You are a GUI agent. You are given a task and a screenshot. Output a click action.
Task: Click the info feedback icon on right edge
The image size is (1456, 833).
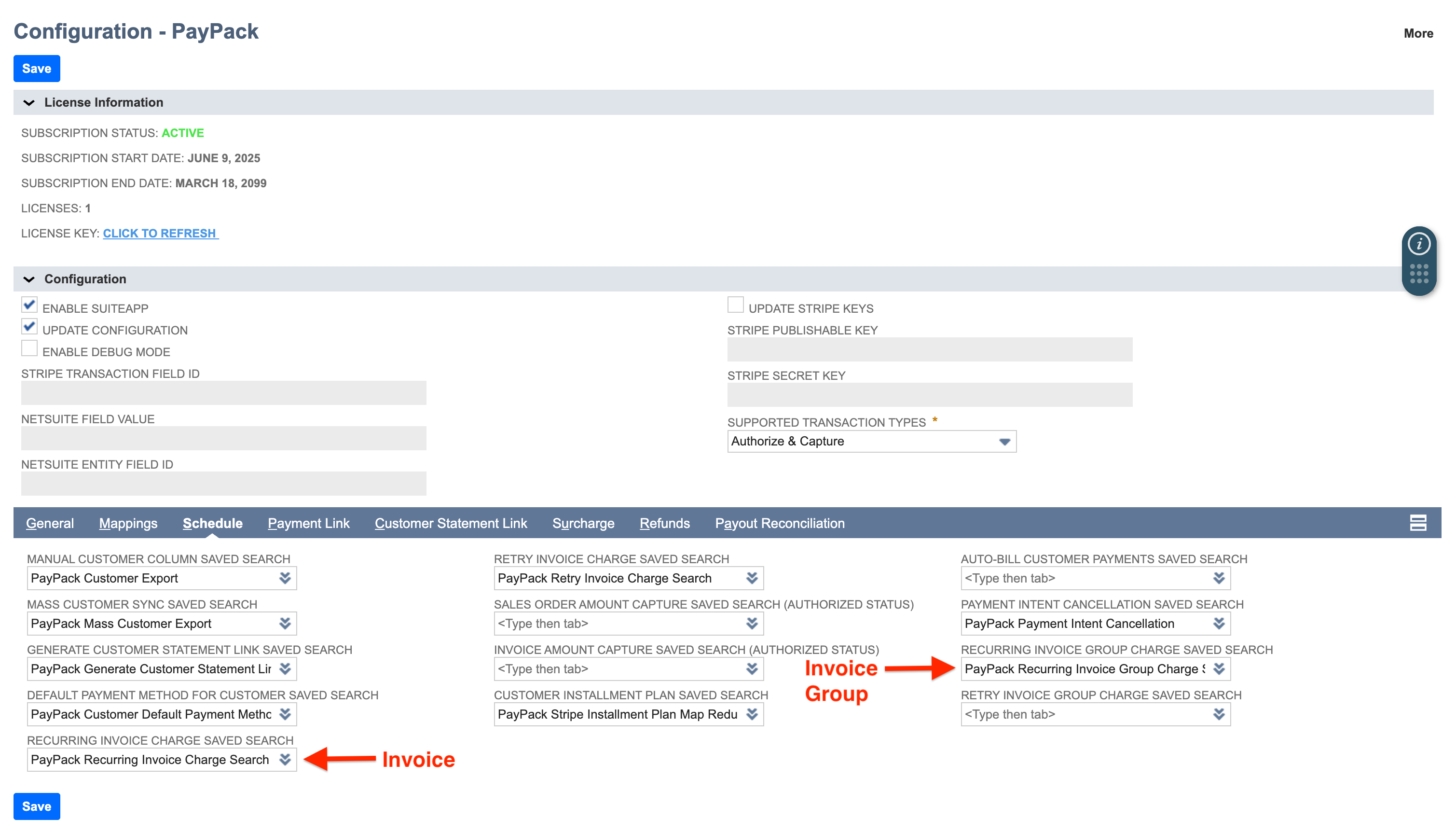[x=1419, y=243]
